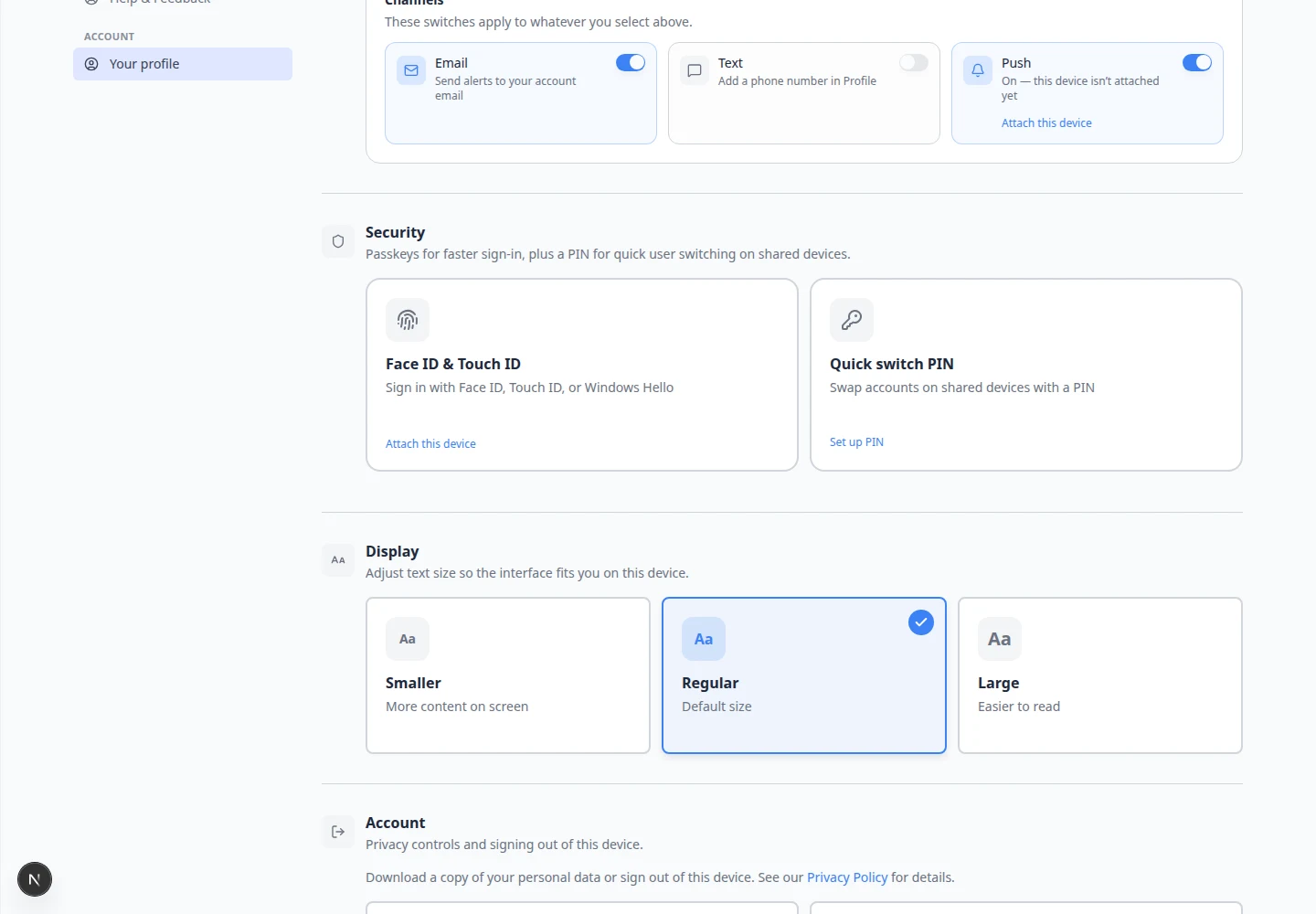The width and height of the screenshot is (1316, 914).
Task: Turn off the Email alerts switch
Action: click(x=631, y=62)
